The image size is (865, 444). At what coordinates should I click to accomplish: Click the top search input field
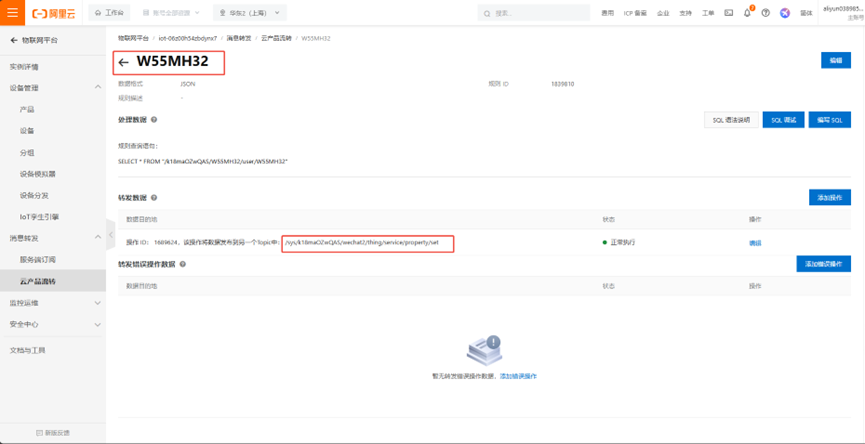coord(535,13)
